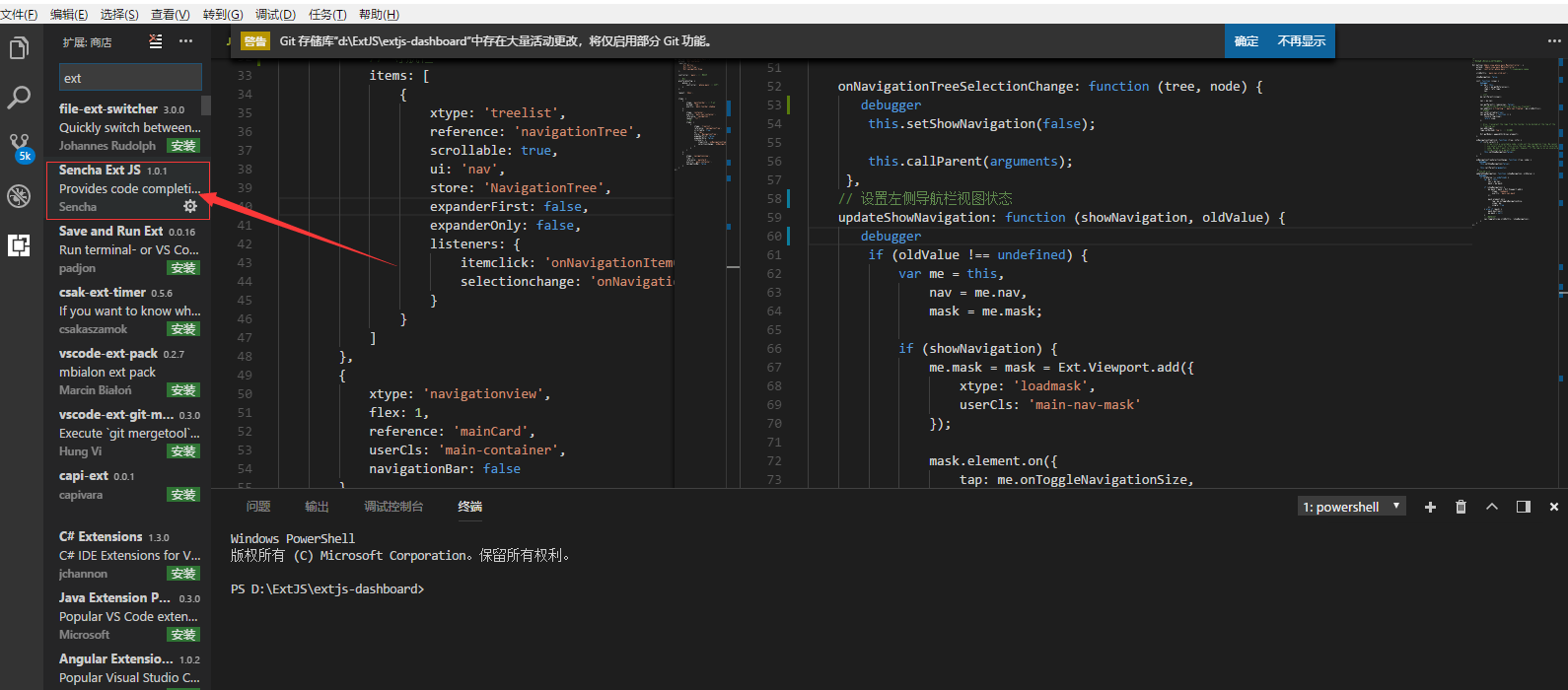Image resolution: width=1568 pixels, height=690 pixels.
Task: Install the vscode-ext-pack extension
Action: (x=183, y=390)
